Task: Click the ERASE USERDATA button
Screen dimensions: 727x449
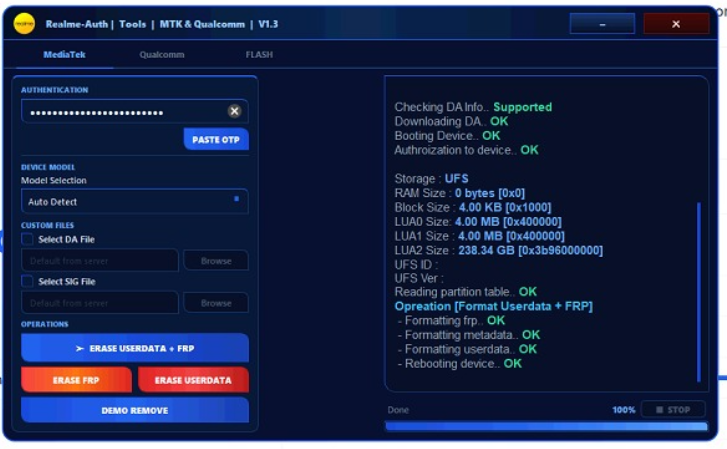Action: point(193,380)
